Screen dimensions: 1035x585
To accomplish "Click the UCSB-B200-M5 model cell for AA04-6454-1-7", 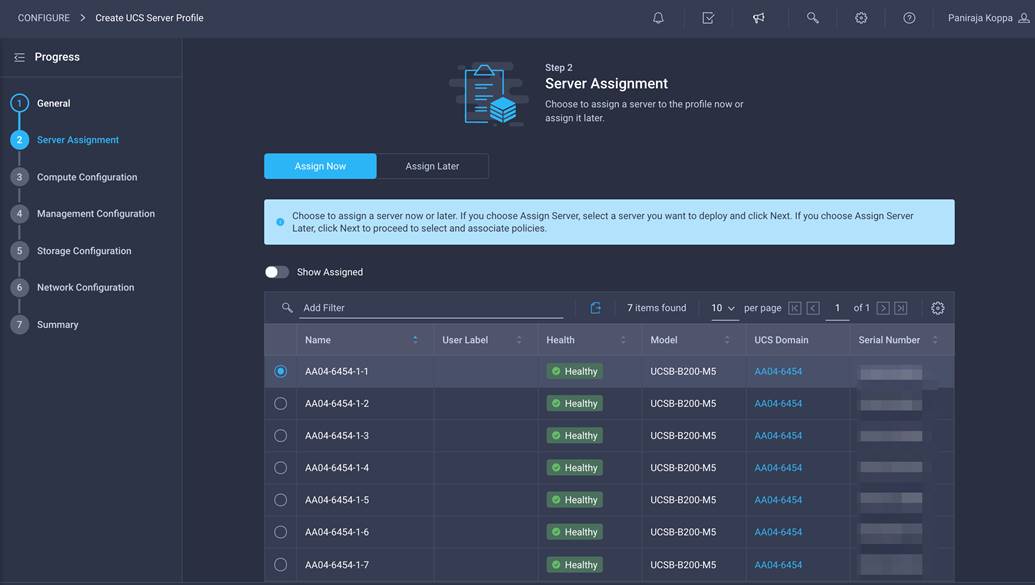I will tap(683, 565).
